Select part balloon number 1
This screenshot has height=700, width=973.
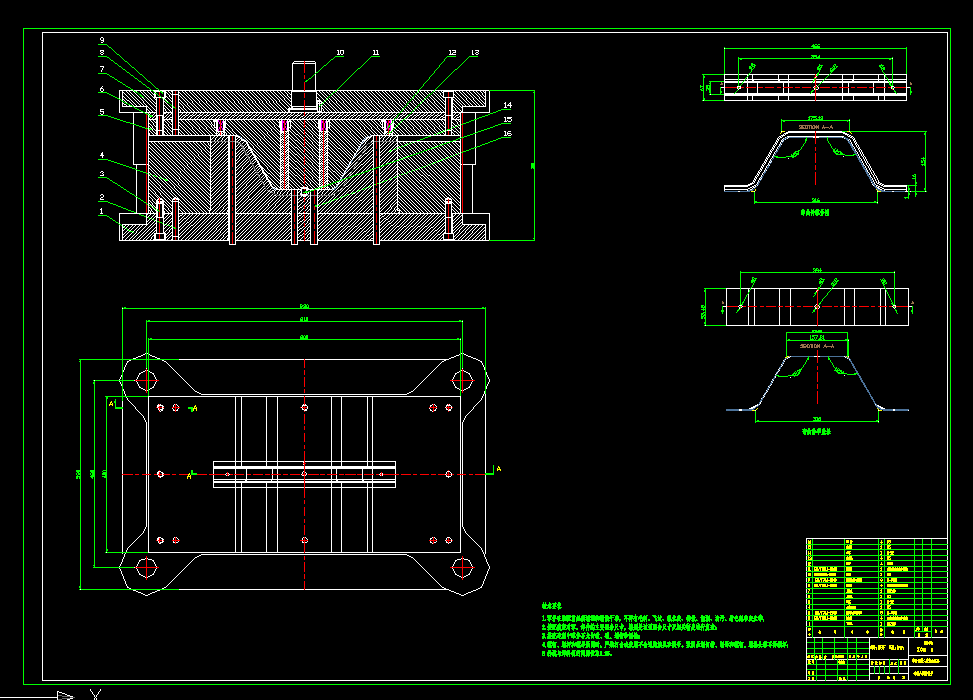pos(101,212)
